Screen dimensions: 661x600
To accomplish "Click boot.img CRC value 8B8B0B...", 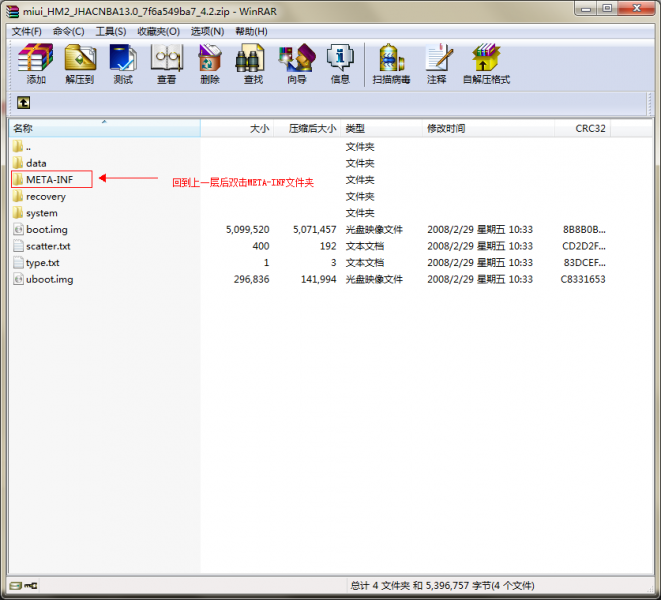I will (x=584, y=229).
